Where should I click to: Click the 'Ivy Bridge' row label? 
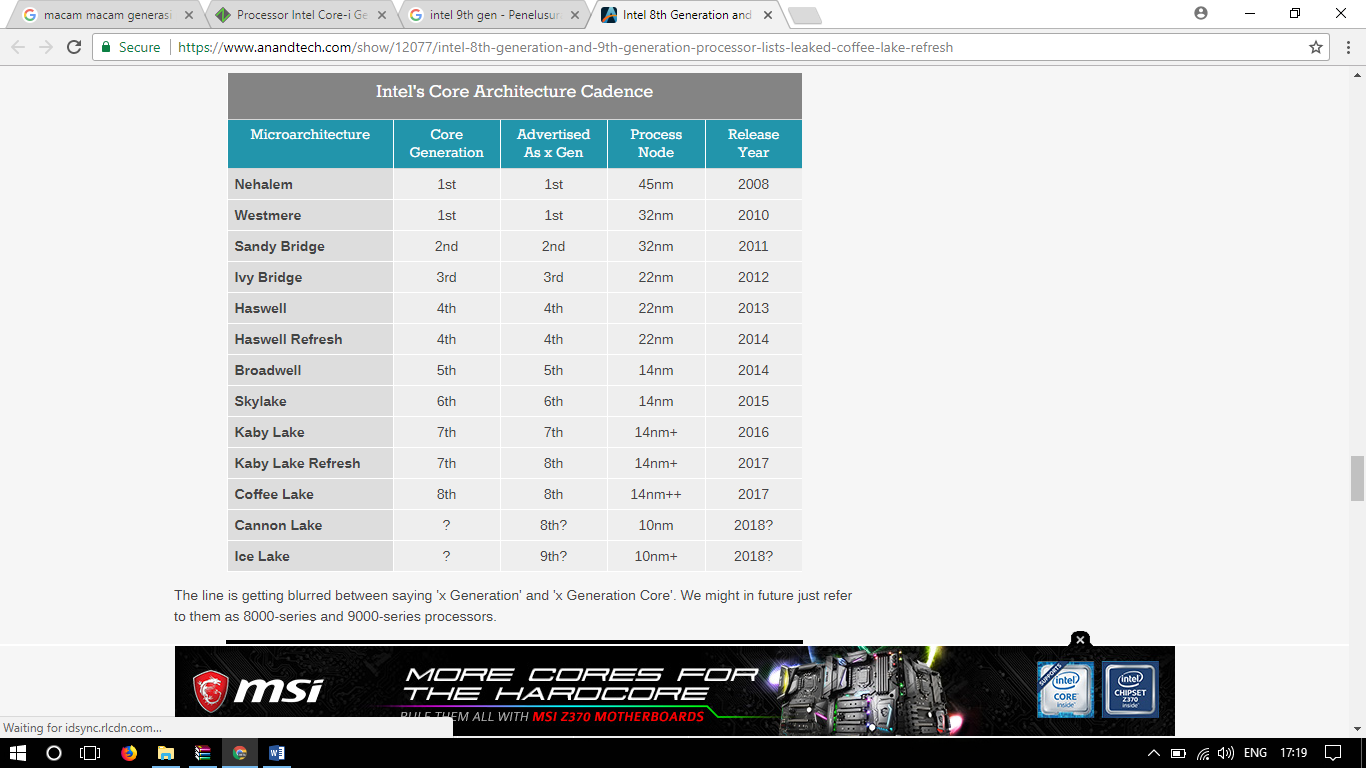coord(268,277)
